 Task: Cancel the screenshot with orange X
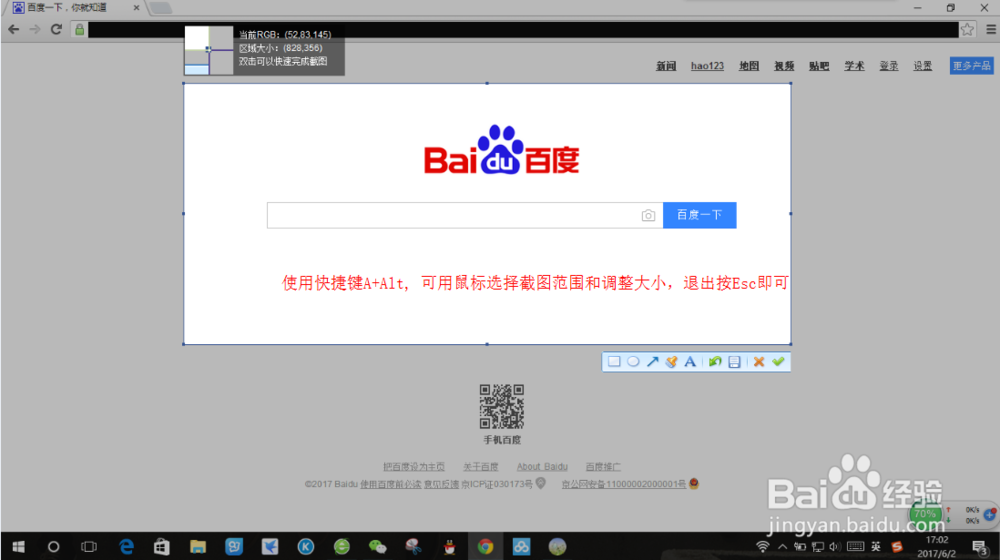click(758, 362)
